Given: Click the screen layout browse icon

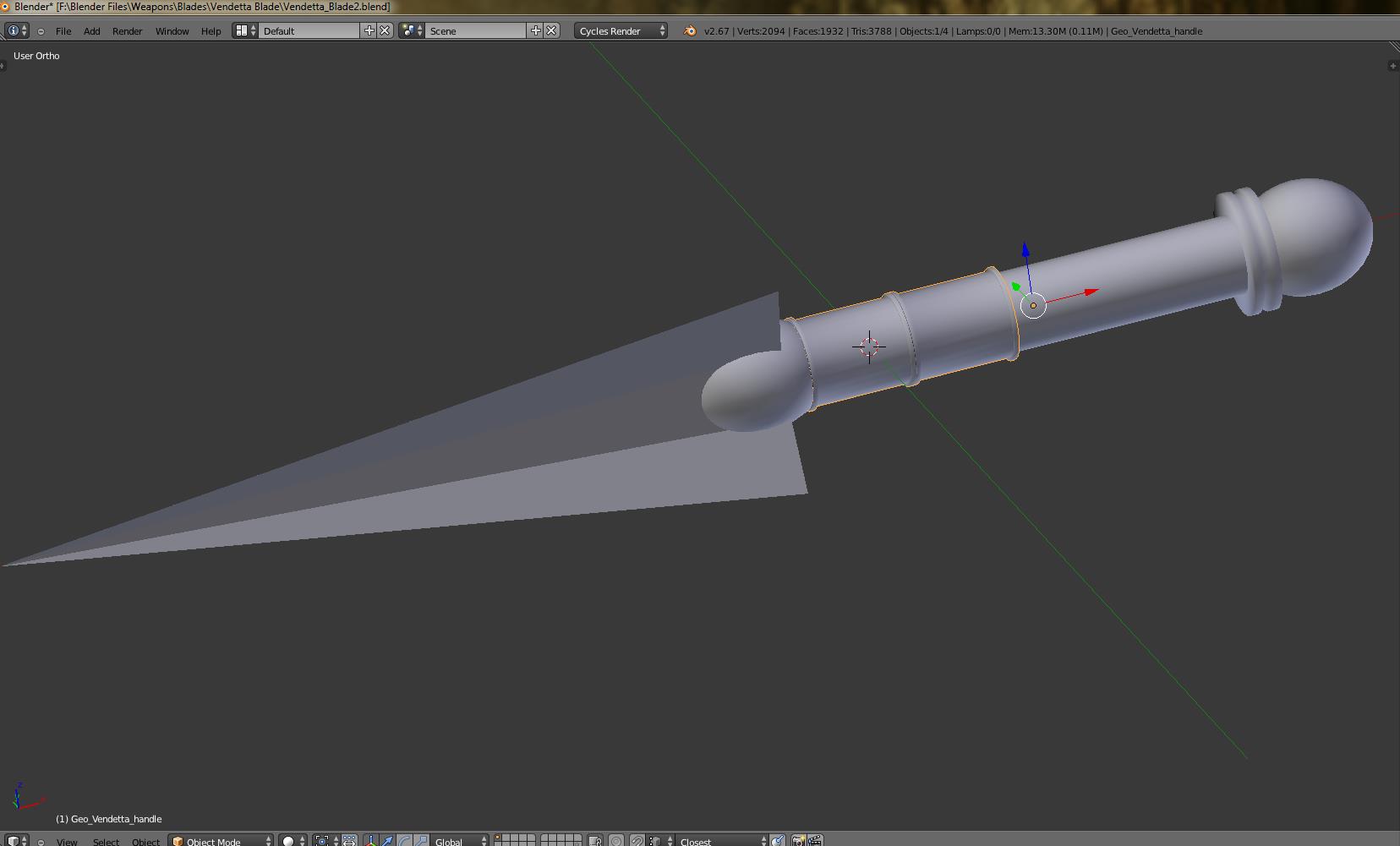Looking at the screenshot, I should [x=244, y=30].
